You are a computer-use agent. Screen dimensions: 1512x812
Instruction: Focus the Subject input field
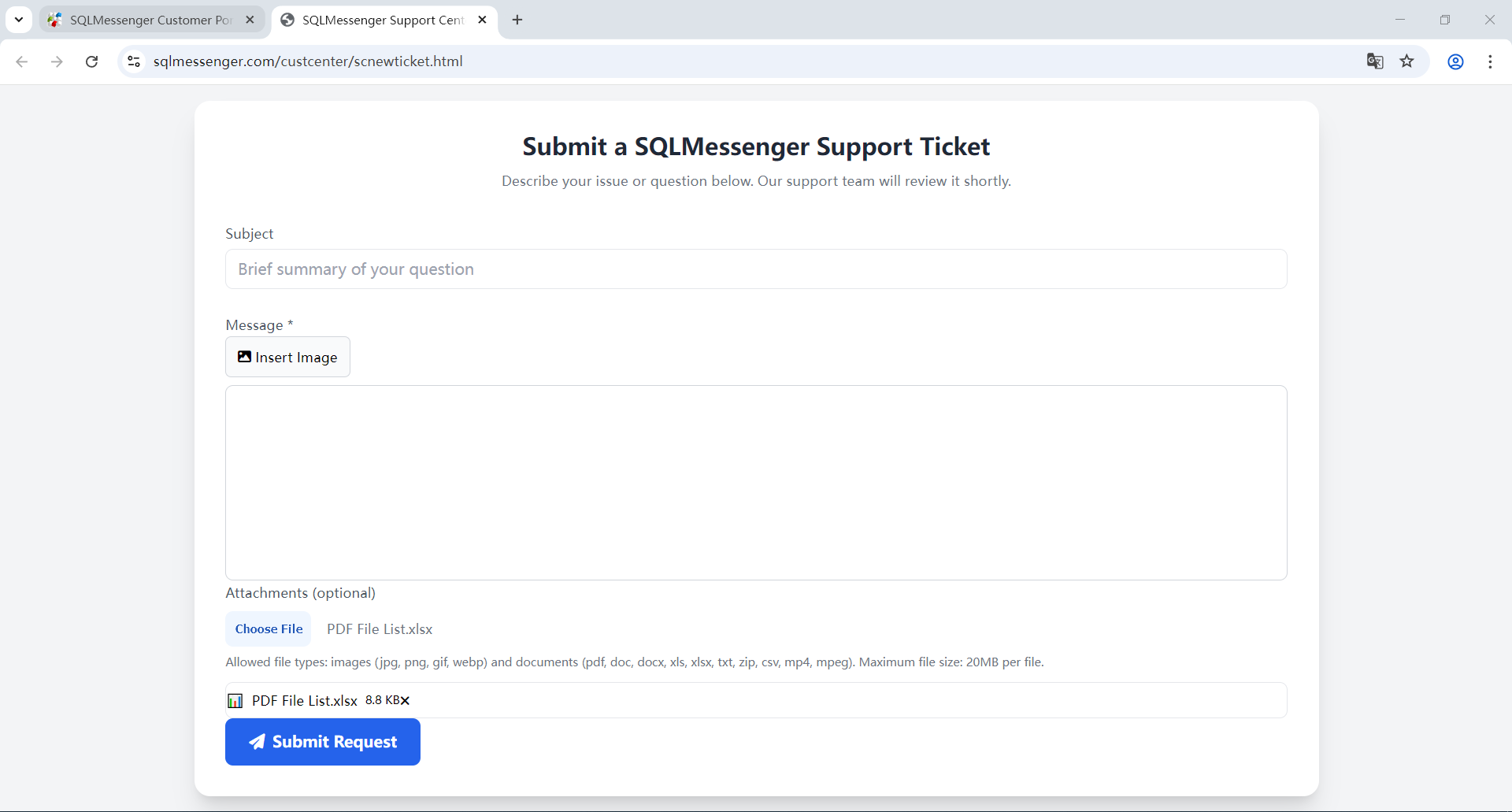(x=756, y=269)
